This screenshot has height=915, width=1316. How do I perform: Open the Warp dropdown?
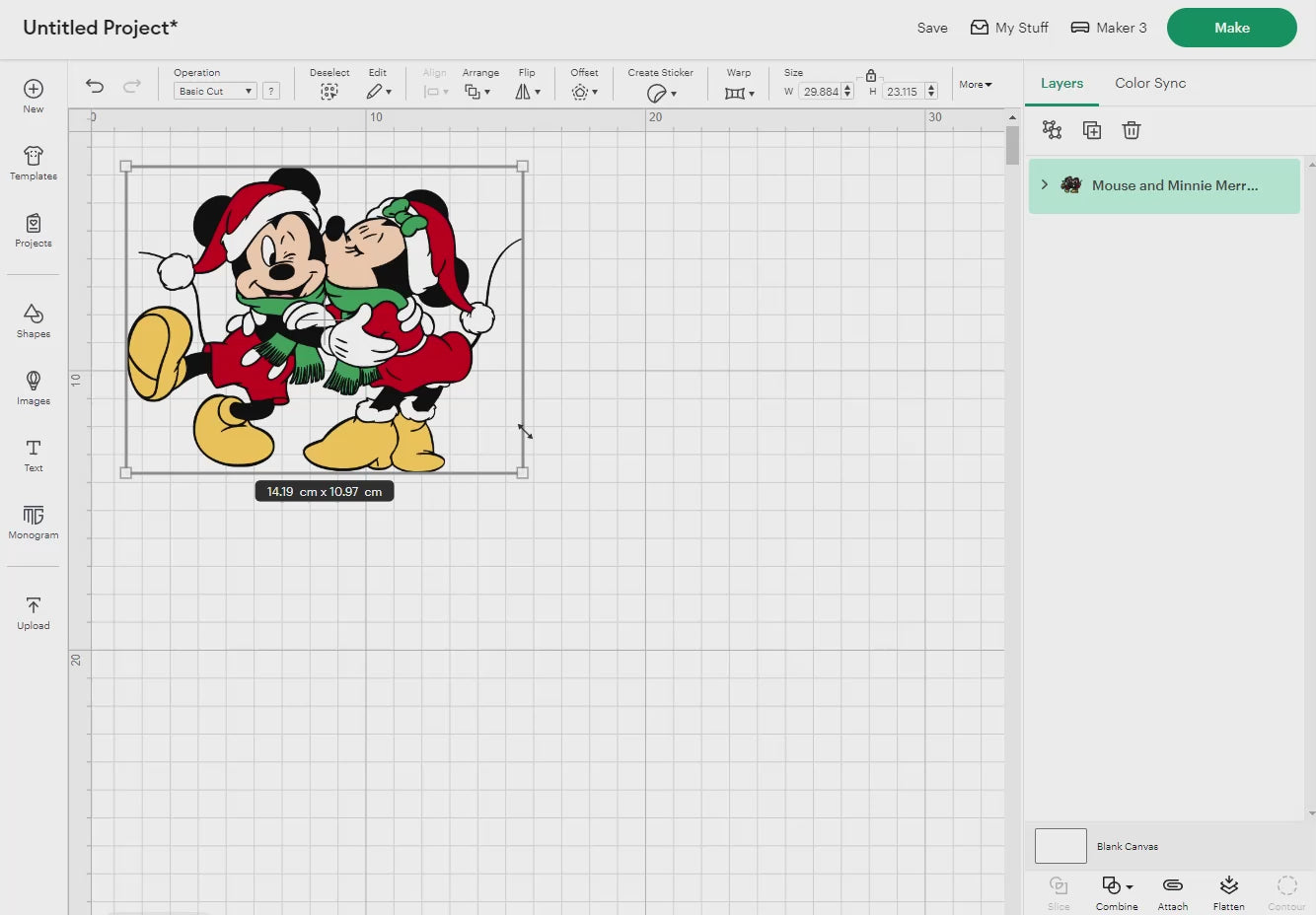[740, 93]
